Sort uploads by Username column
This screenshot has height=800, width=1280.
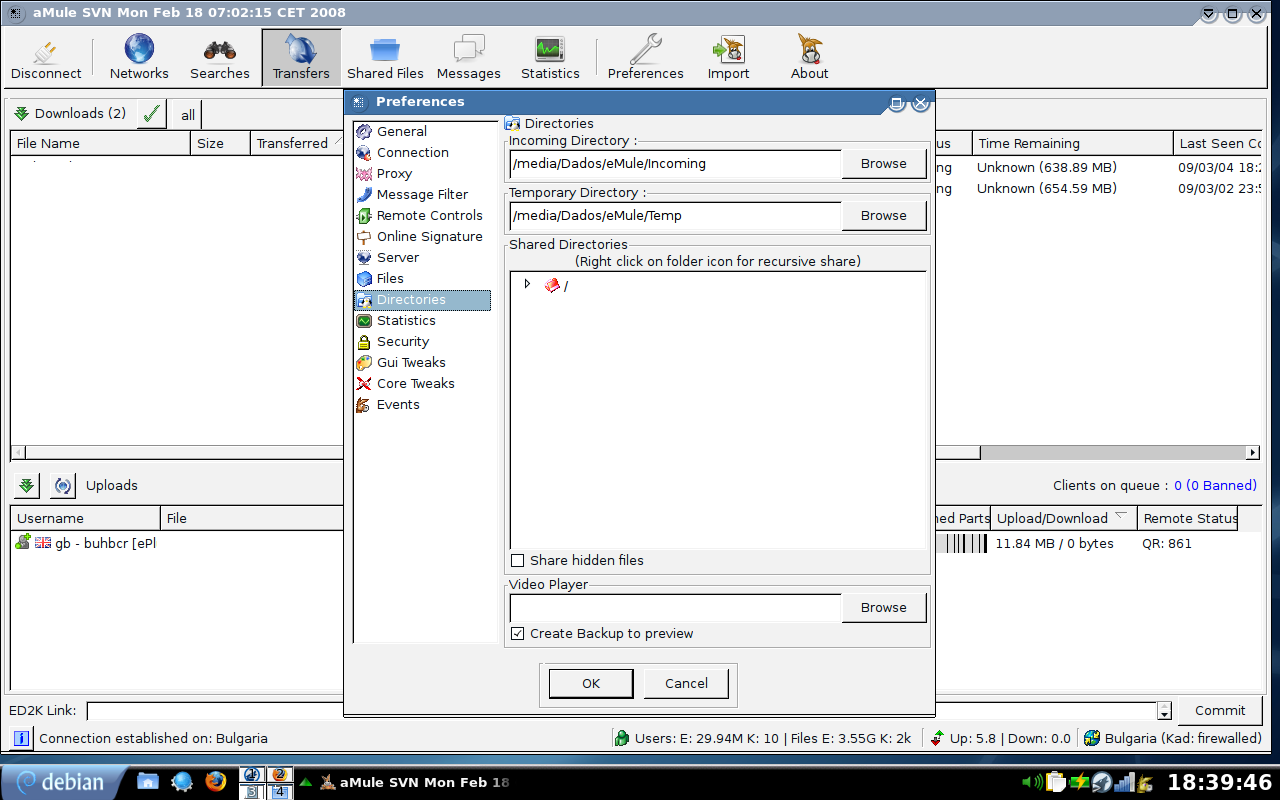[x=85, y=518]
